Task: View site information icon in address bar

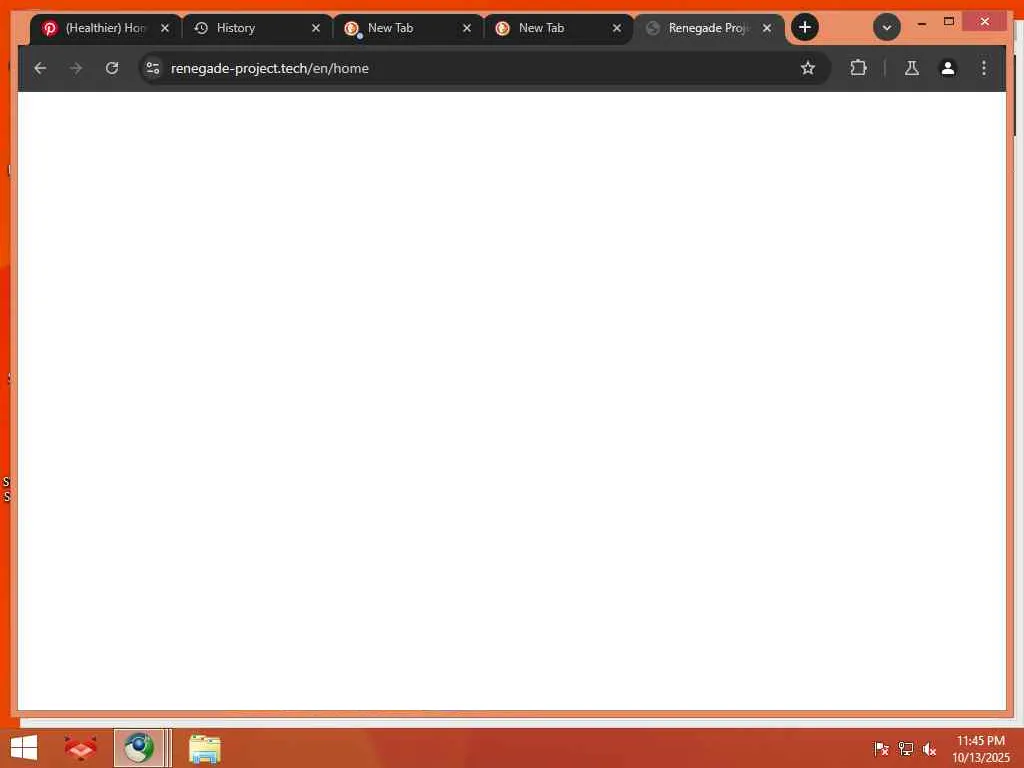Action: [153, 68]
